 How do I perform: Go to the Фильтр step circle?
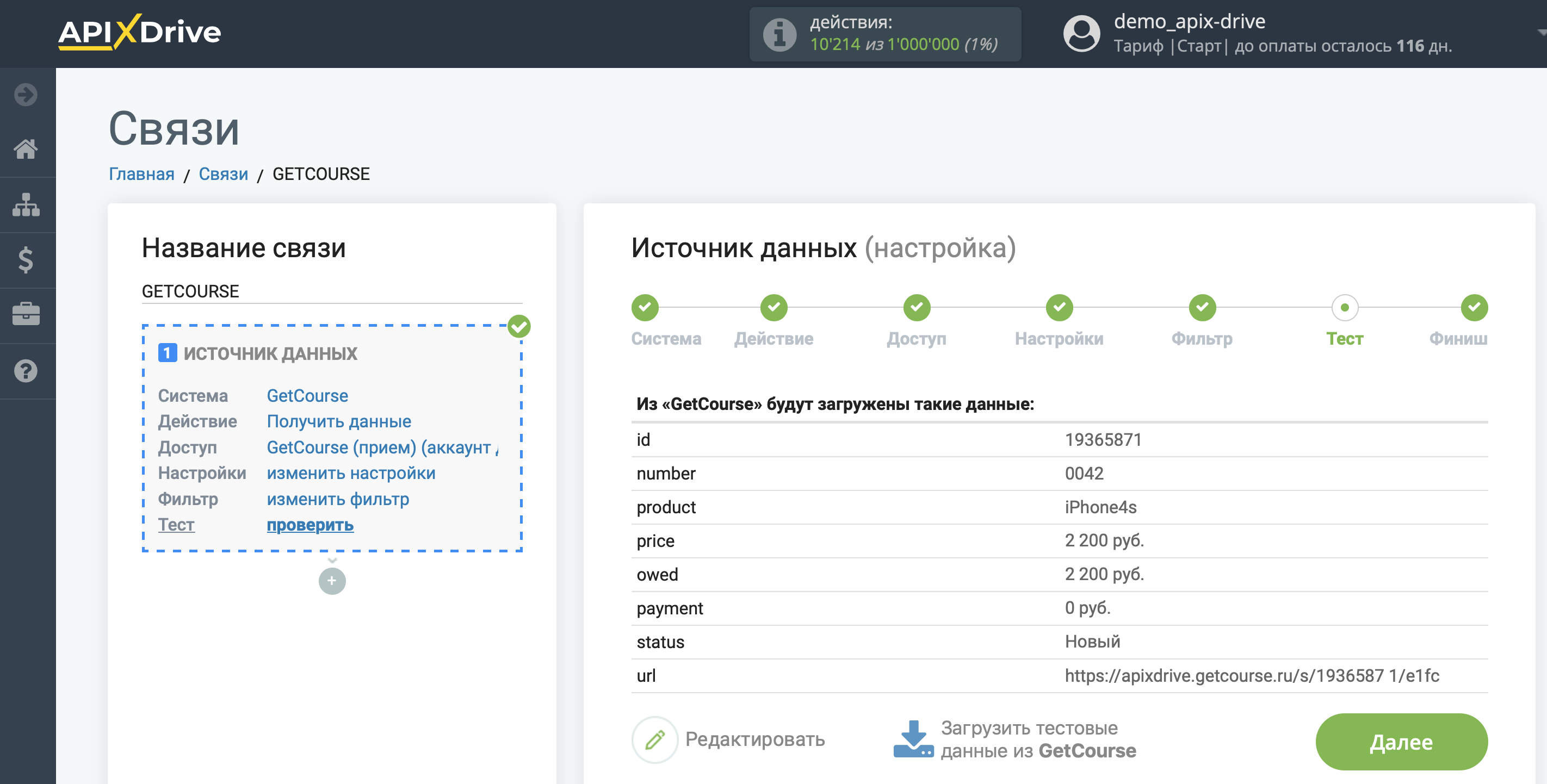click(1202, 307)
